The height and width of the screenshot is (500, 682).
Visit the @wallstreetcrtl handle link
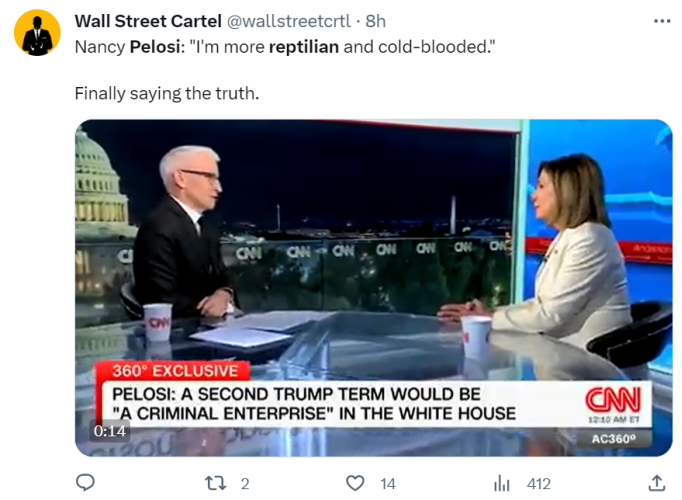click(289, 21)
